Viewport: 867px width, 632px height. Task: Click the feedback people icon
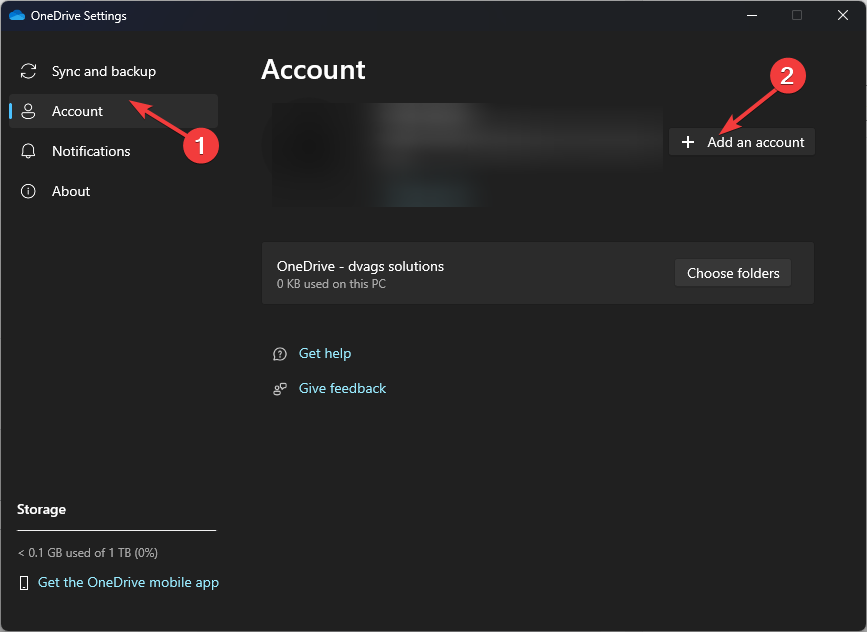pos(280,389)
